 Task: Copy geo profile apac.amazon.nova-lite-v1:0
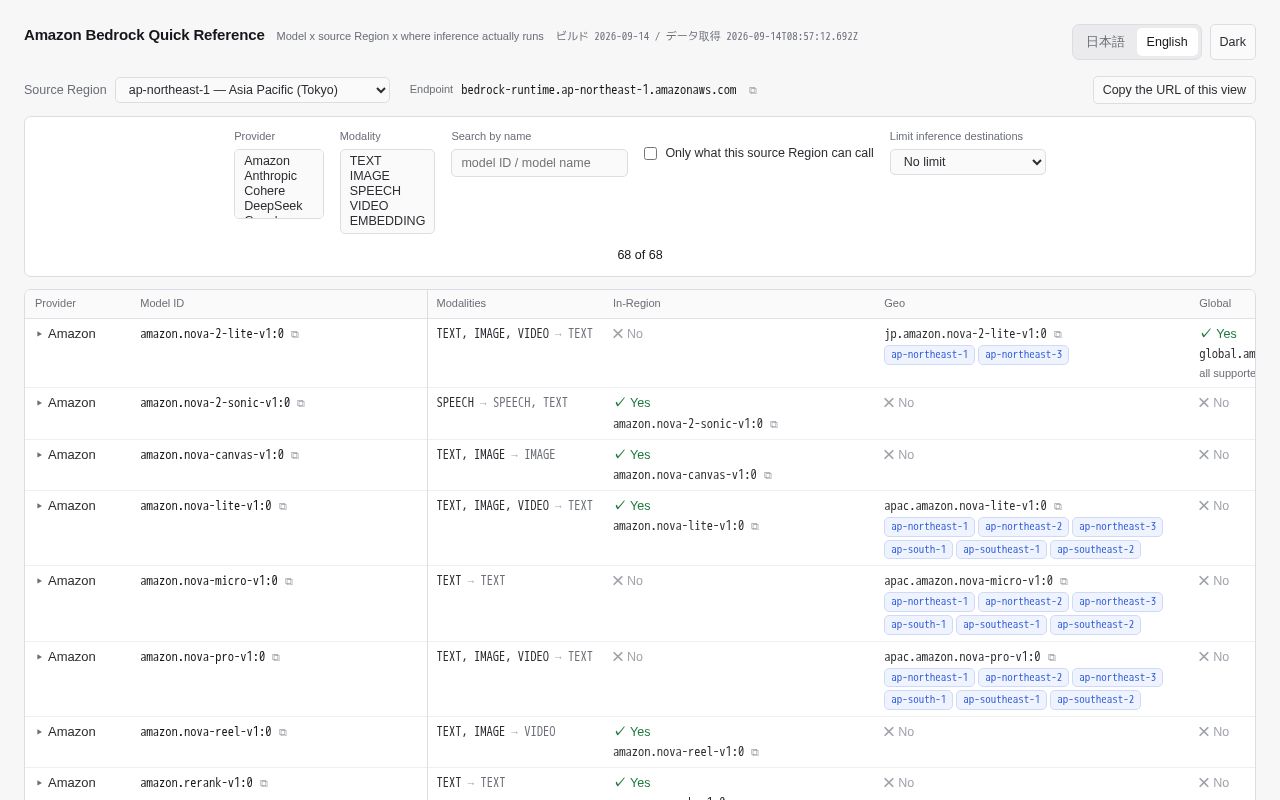pos(1058,506)
